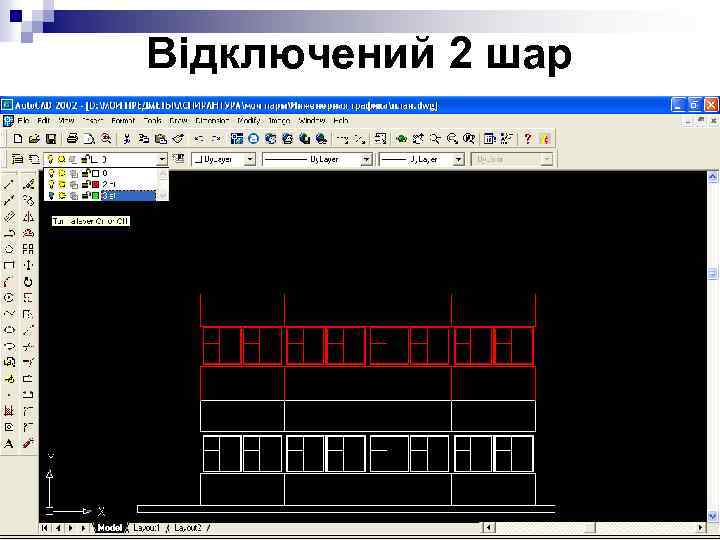Click the first-tab navigation arrow beside Model
720x540 pixels.
[45, 528]
